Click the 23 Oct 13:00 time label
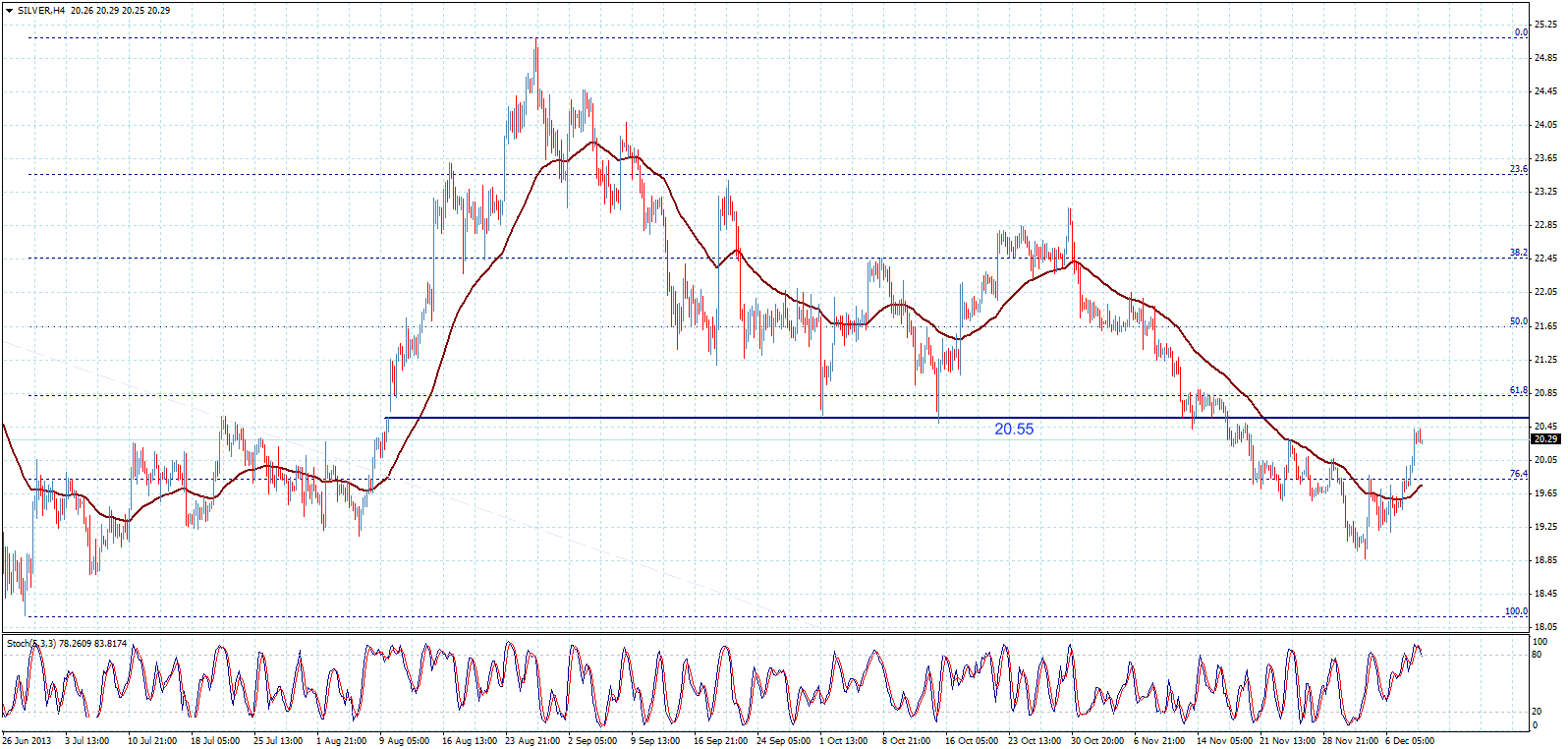 [1035, 741]
